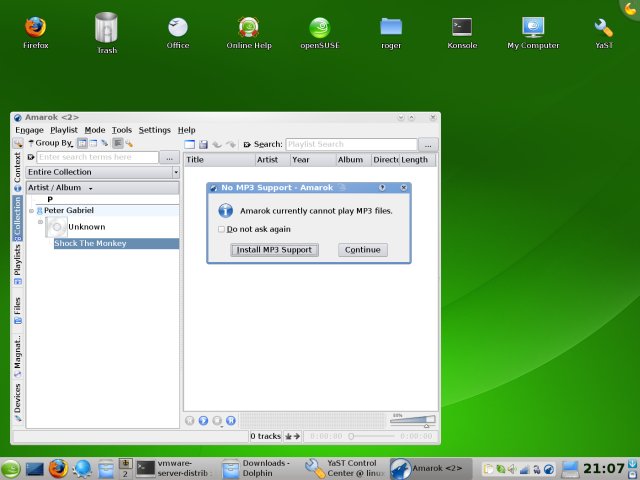This screenshot has width=640, height=480.
Task: Open the Artist / Album sort dropdown
Action: [x=102, y=188]
